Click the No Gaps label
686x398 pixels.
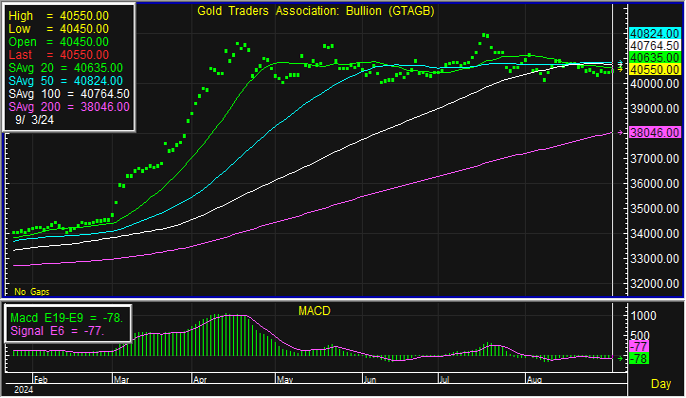(x=32, y=292)
